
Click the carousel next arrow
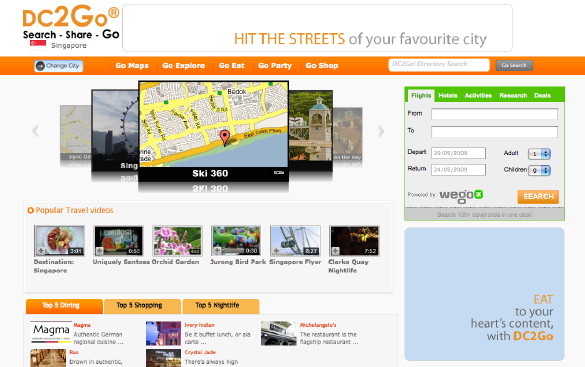[381, 131]
